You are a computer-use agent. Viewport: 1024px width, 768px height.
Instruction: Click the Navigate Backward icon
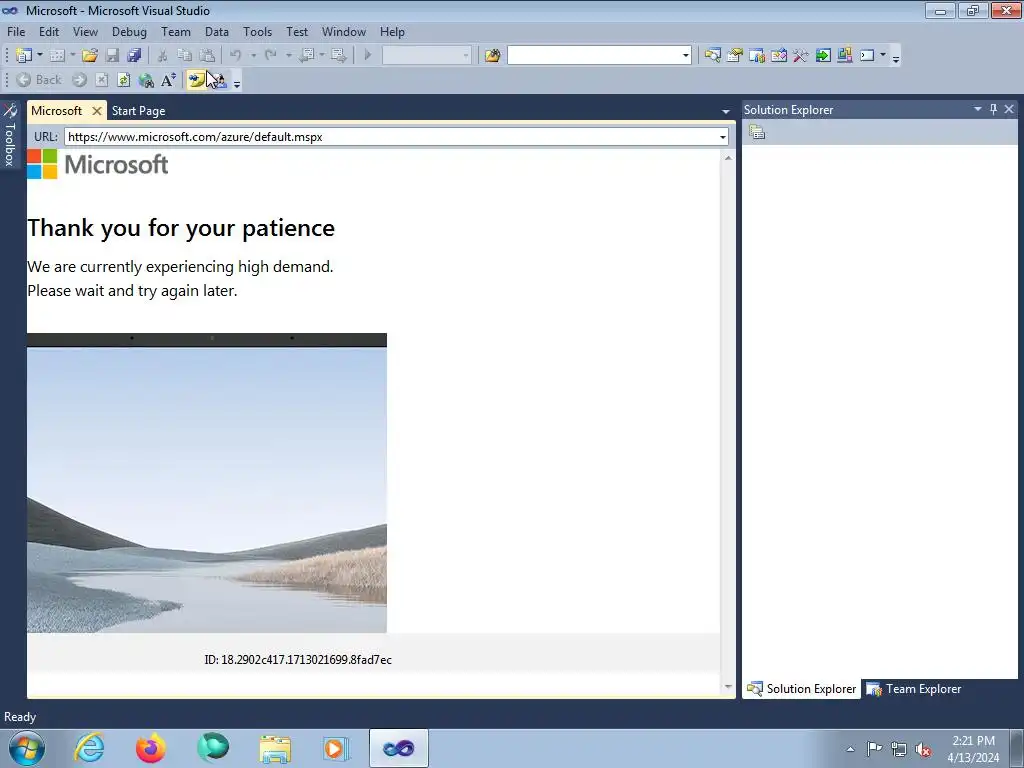(306, 56)
